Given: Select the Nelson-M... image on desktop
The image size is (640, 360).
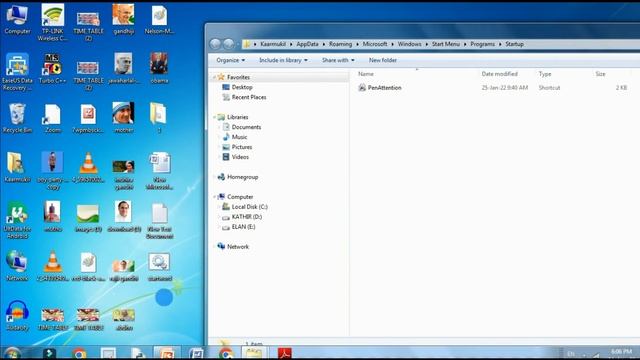Looking at the screenshot, I should click(x=159, y=20).
